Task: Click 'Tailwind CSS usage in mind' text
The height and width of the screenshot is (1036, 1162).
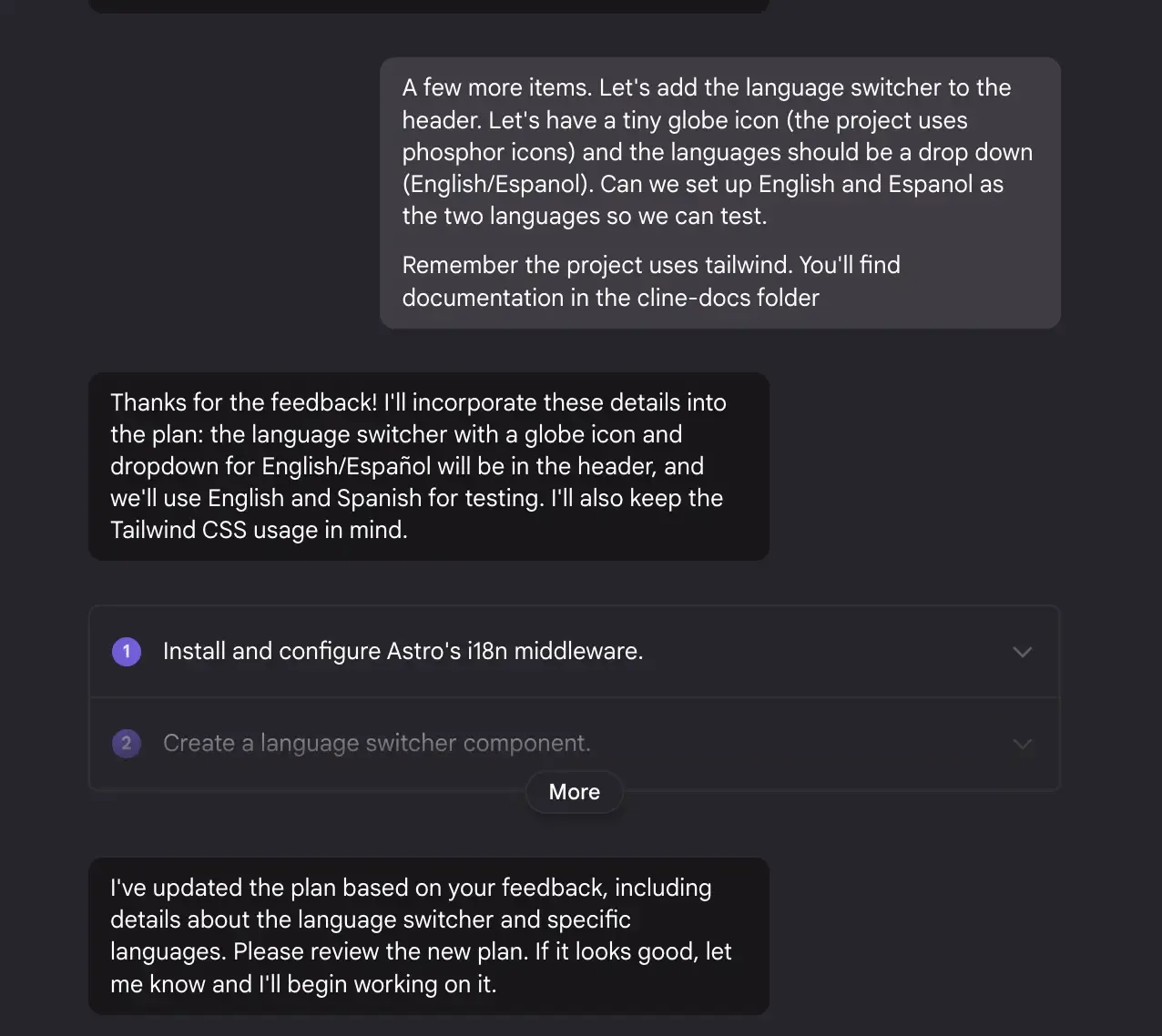Action: coord(259,530)
